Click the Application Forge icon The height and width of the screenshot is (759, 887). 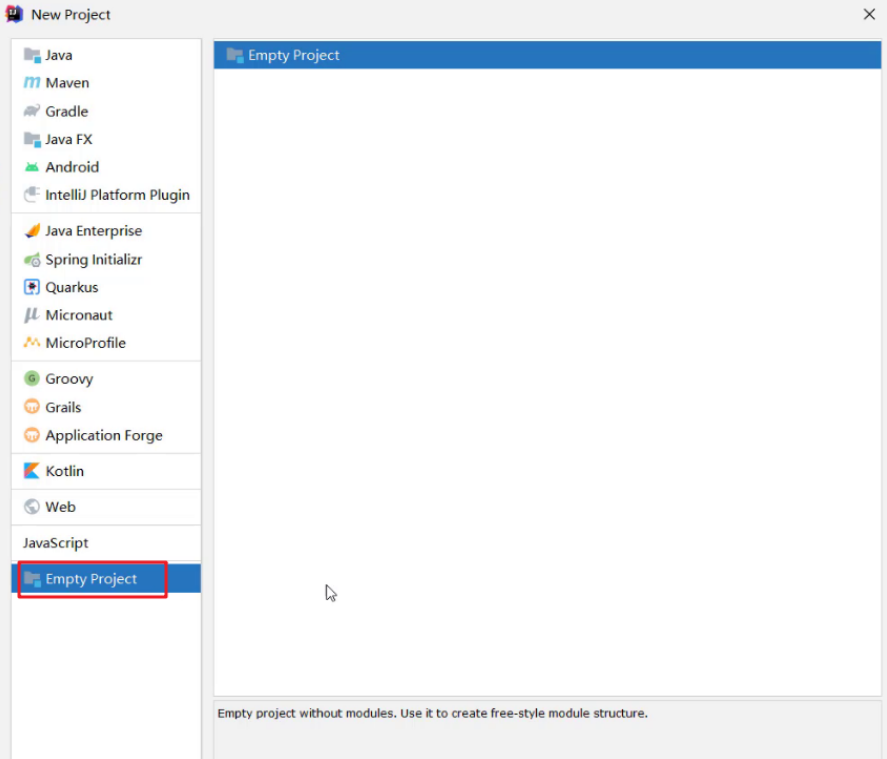coord(32,435)
